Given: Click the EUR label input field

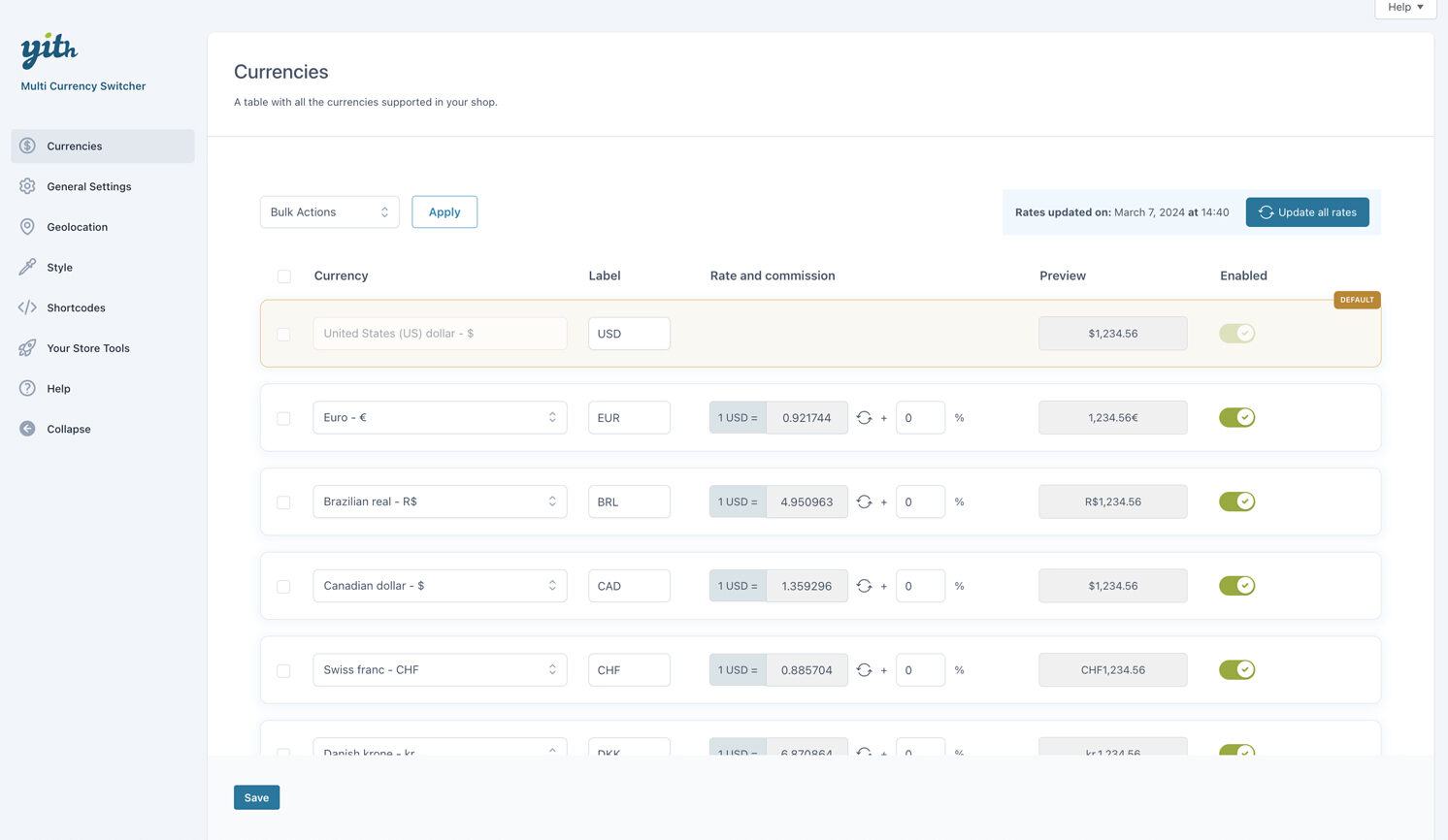Looking at the screenshot, I should coord(628,418).
